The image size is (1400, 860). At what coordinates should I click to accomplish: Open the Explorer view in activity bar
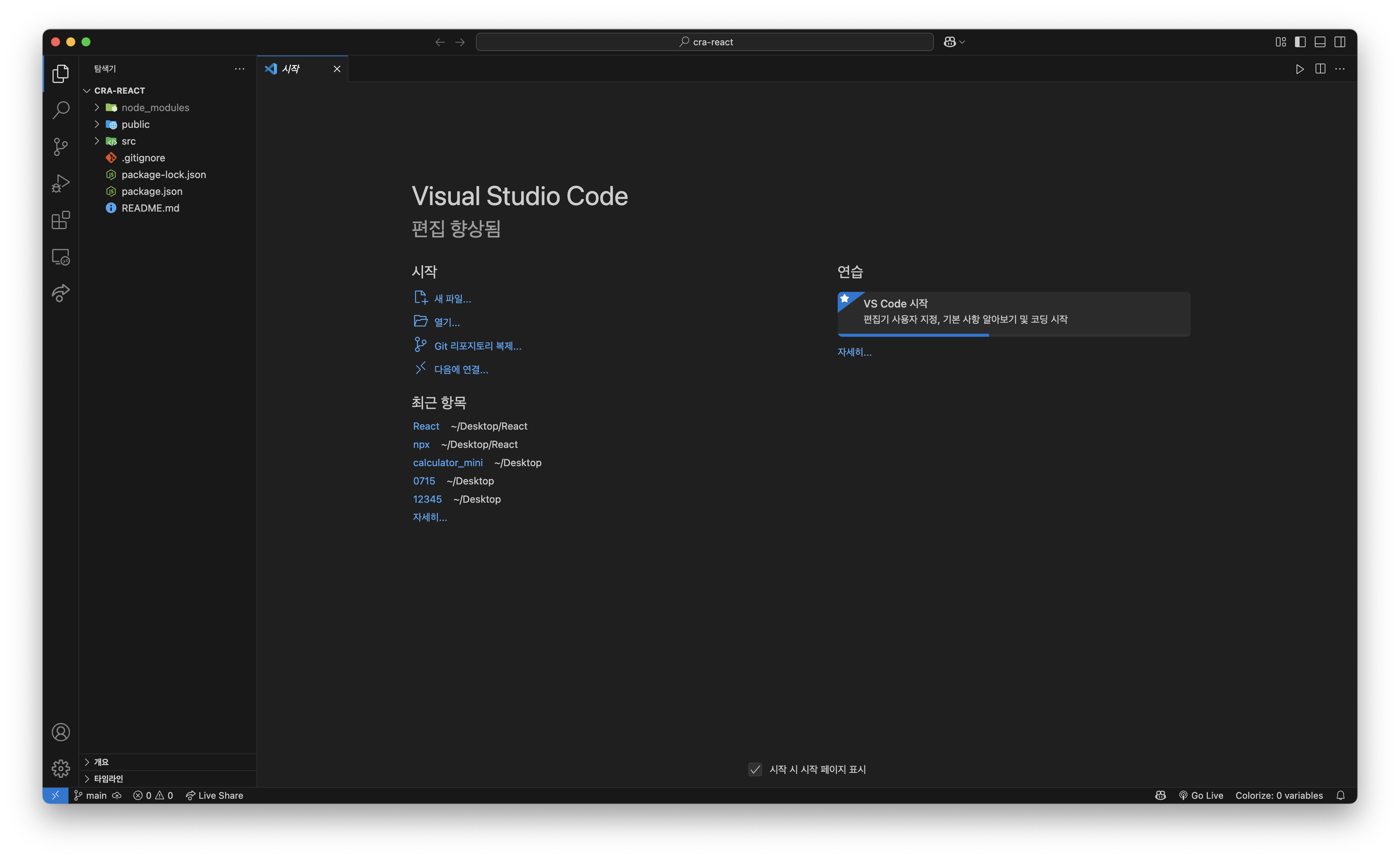coord(61,73)
